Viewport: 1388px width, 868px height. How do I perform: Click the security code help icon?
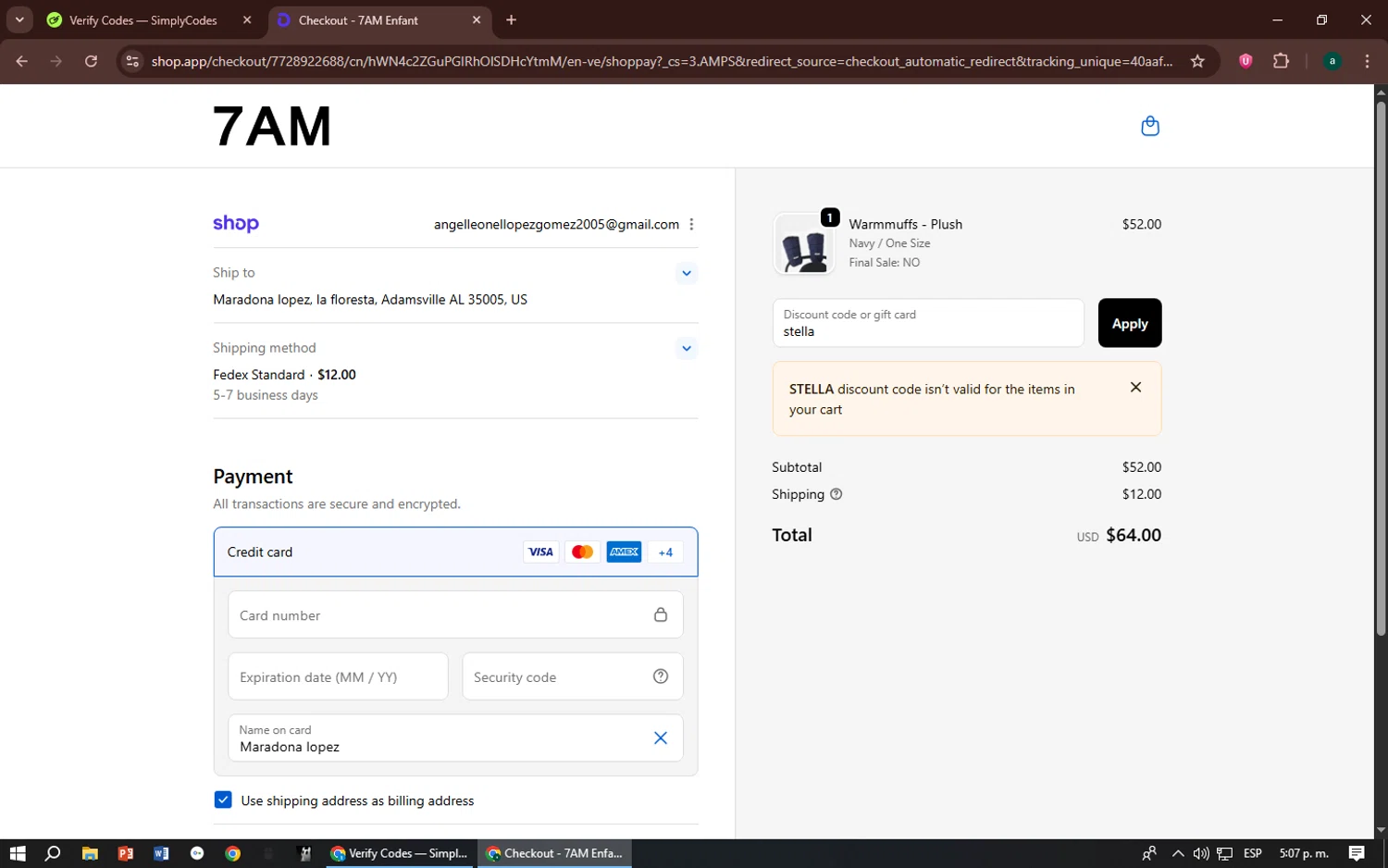pyautogui.click(x=661, y=676)
